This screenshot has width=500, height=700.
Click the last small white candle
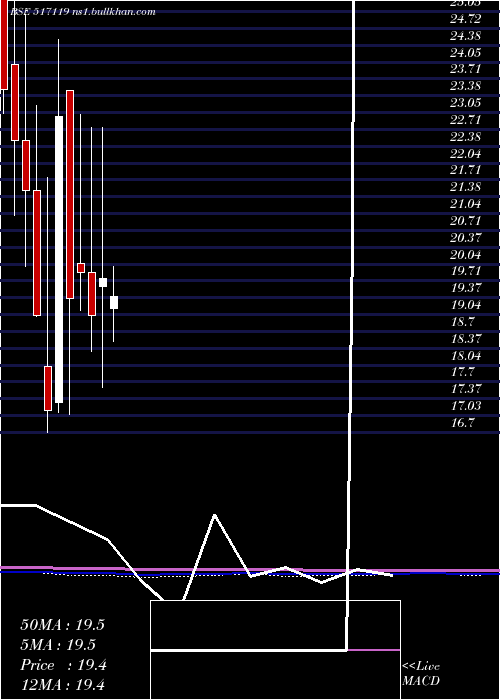114,302
